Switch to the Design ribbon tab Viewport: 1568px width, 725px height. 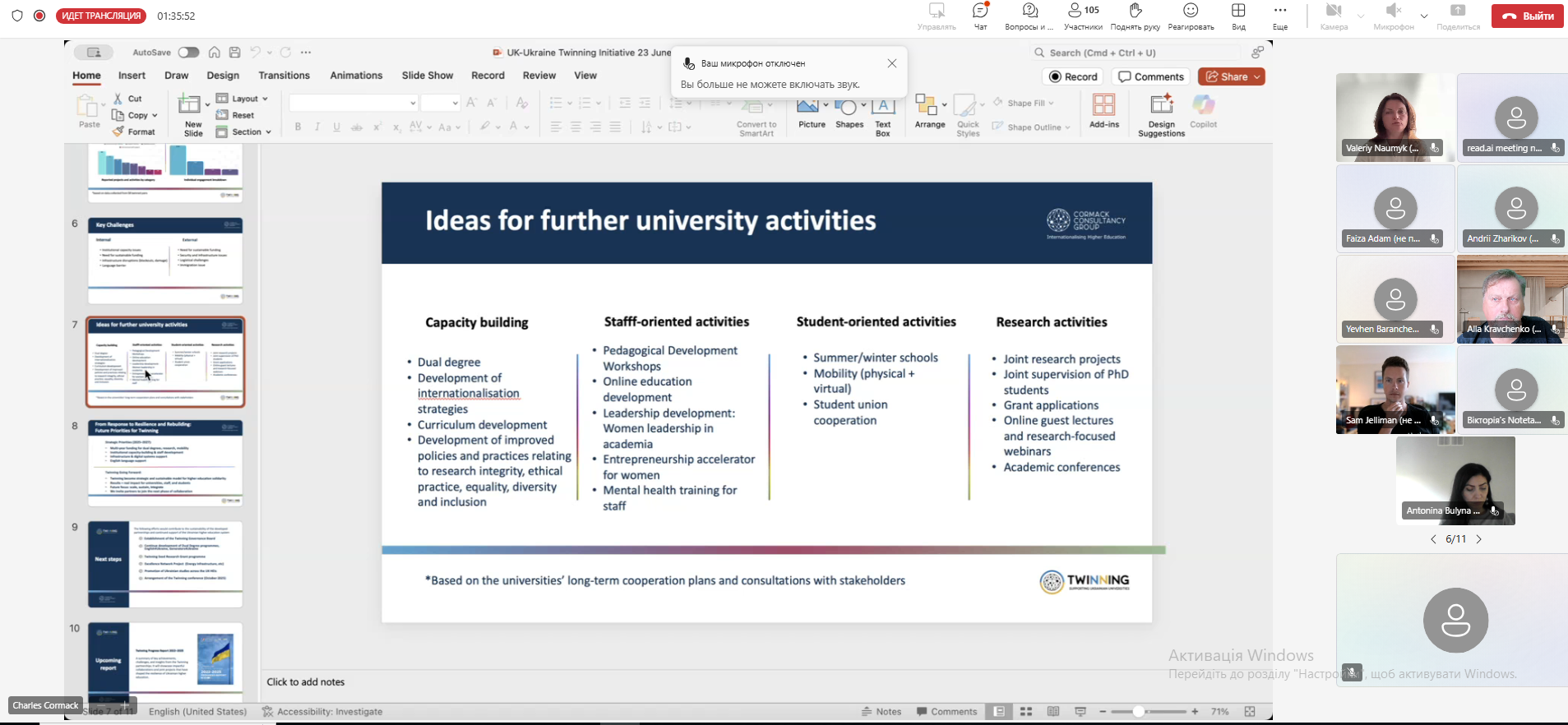coord(223,76)
